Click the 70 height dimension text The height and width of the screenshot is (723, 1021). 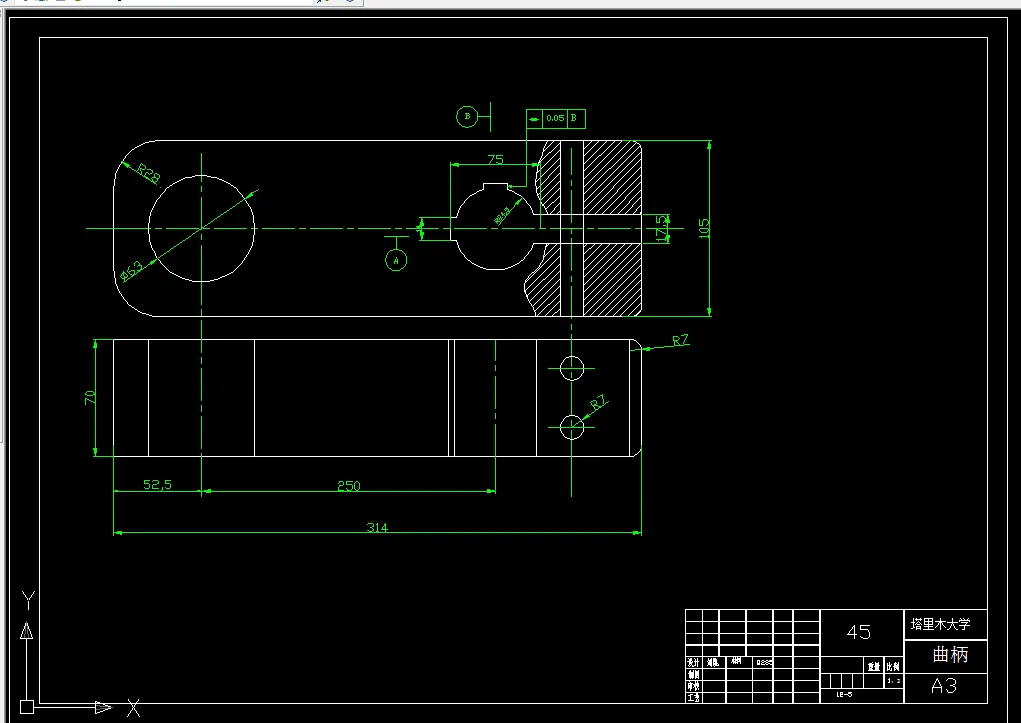coord(90,397)
